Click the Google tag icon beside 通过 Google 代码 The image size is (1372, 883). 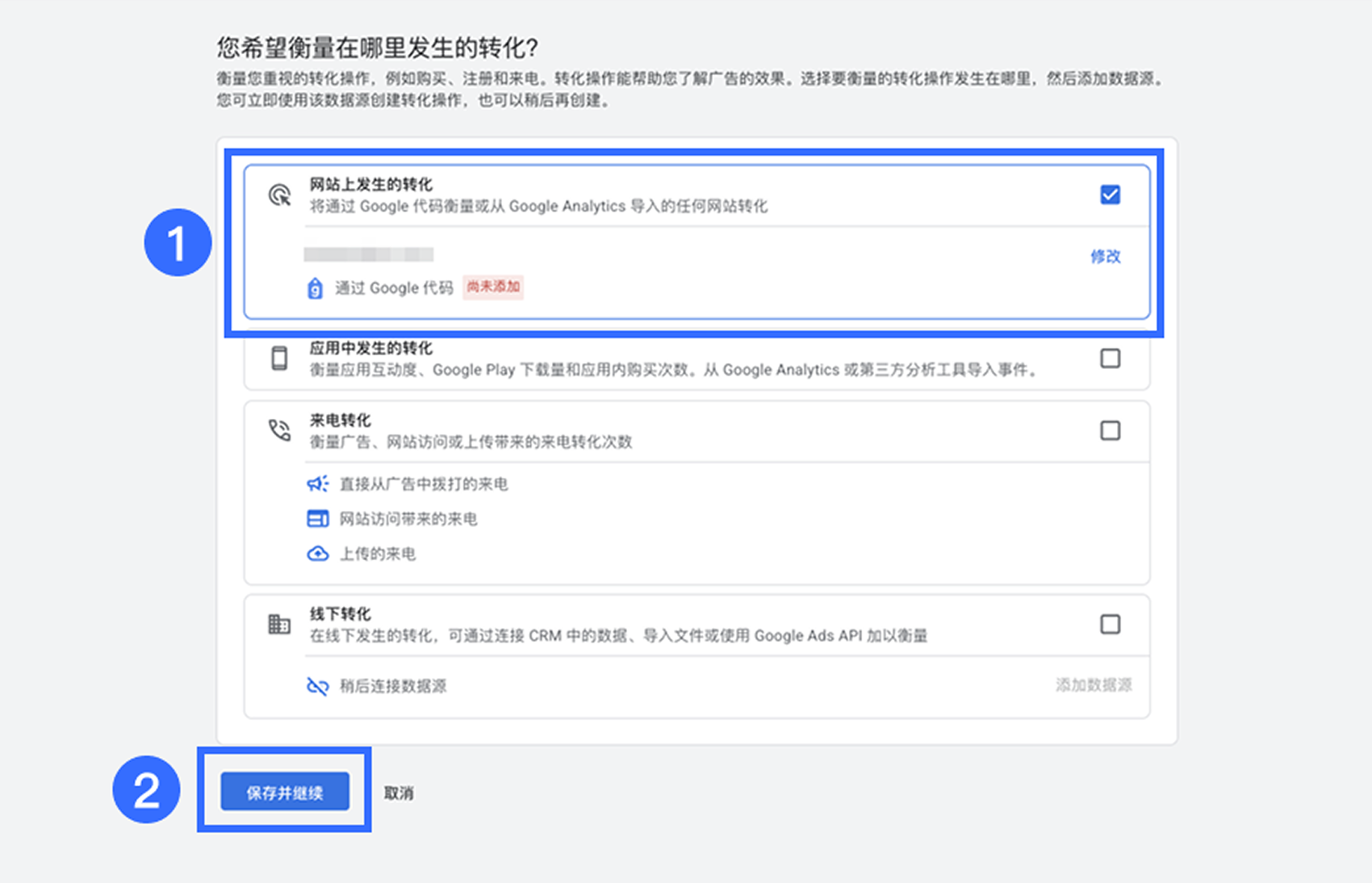tap(315, 288)
